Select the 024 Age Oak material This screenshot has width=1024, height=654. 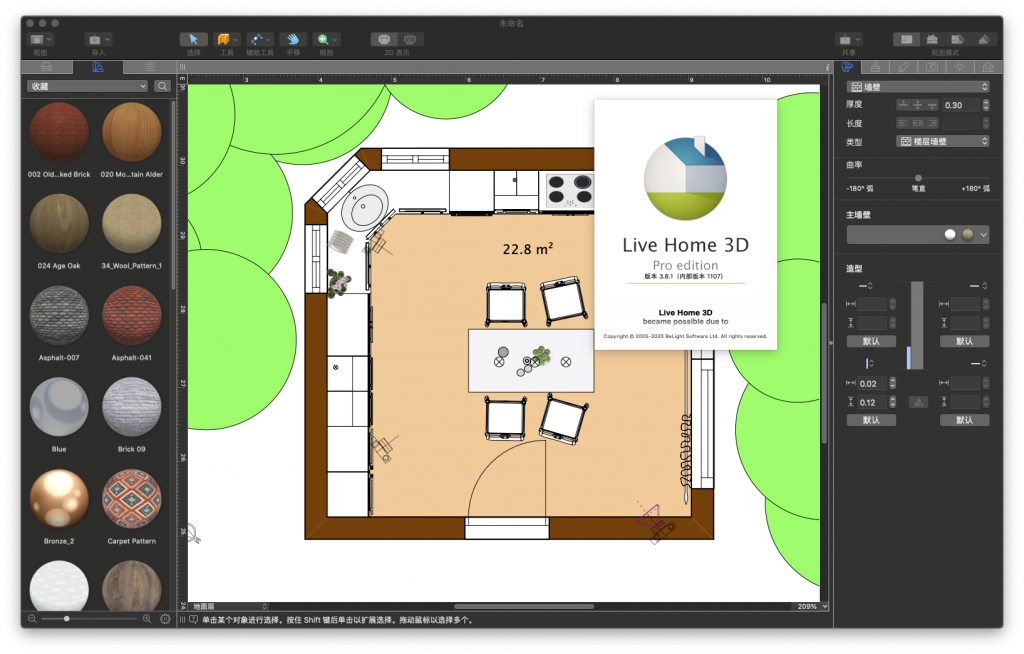59,223
